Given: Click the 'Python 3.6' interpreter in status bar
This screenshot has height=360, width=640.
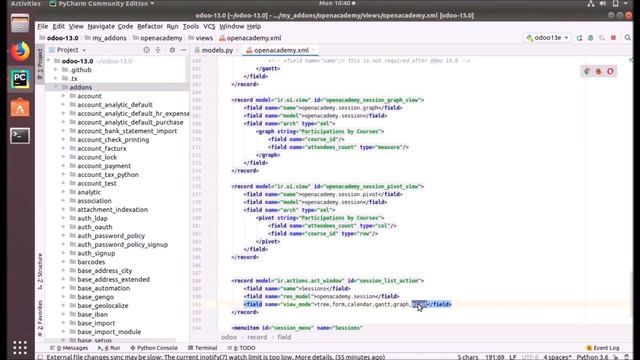Looking at the screenshot, I should click(x=592, y=357).
